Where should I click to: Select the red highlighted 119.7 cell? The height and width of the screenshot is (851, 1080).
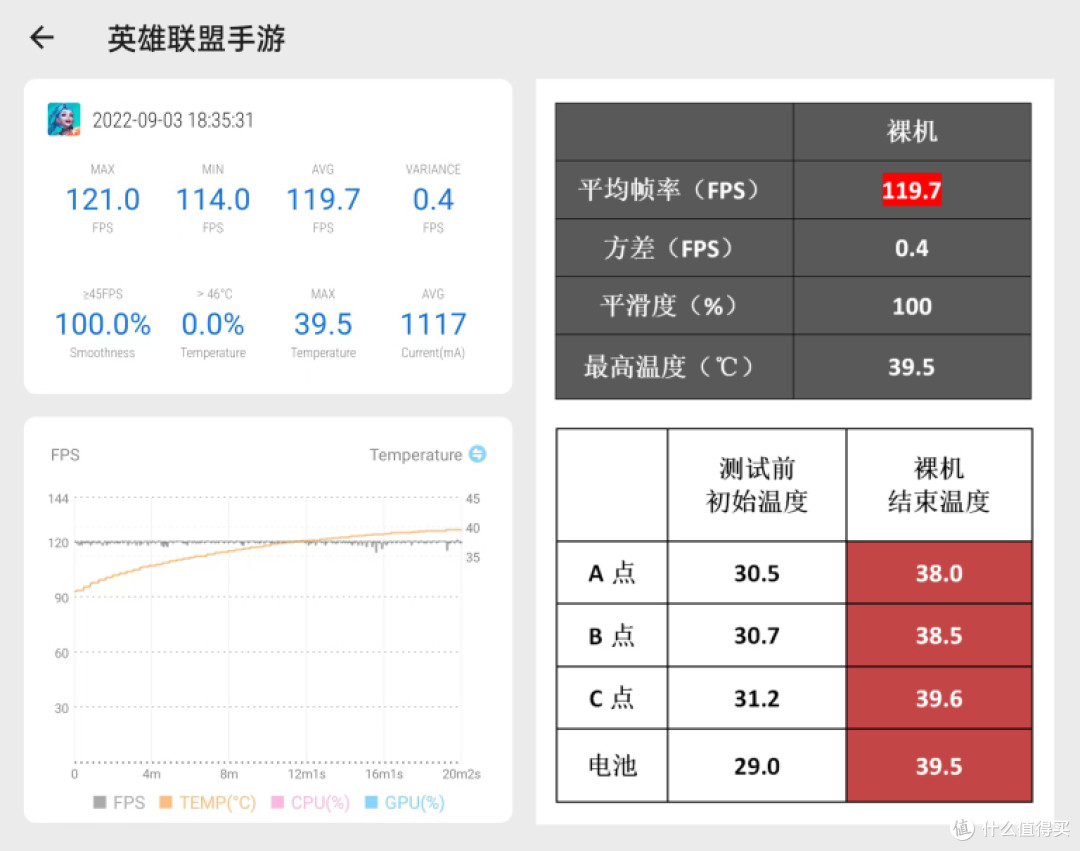[912, 189]
